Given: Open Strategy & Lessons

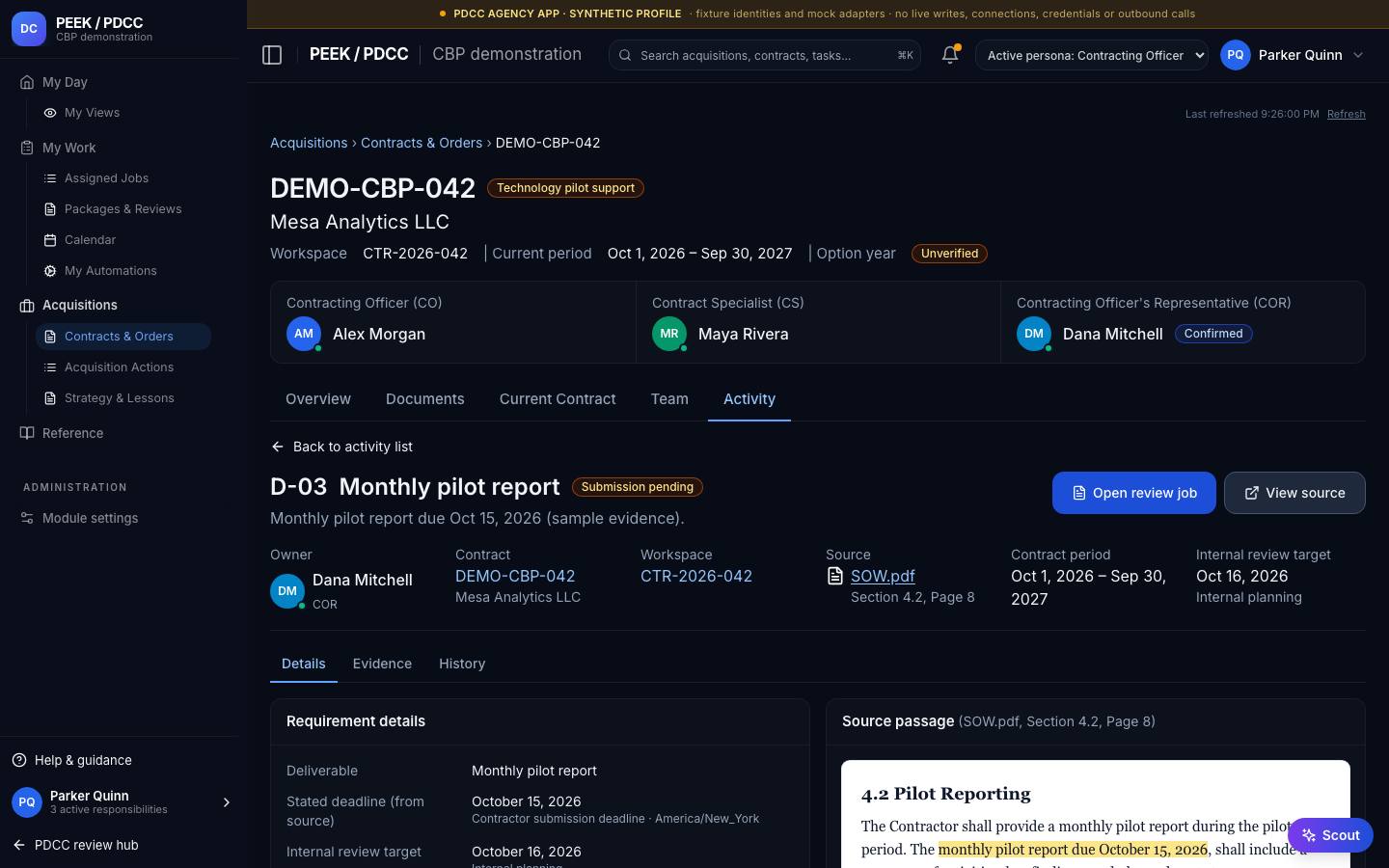Looking at the screenshot, I should click(119, 398).
